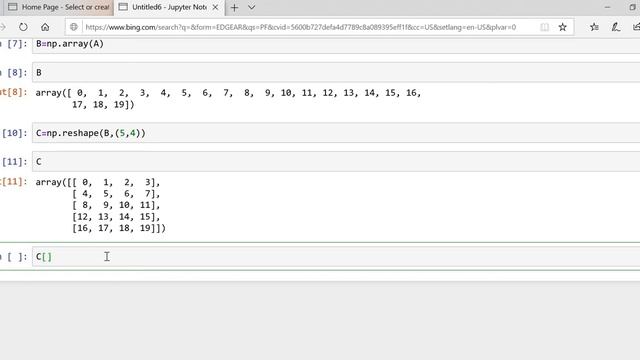Click the [7] cell prompt label
The image size is (640, 360).
click(x=14, y=44)
